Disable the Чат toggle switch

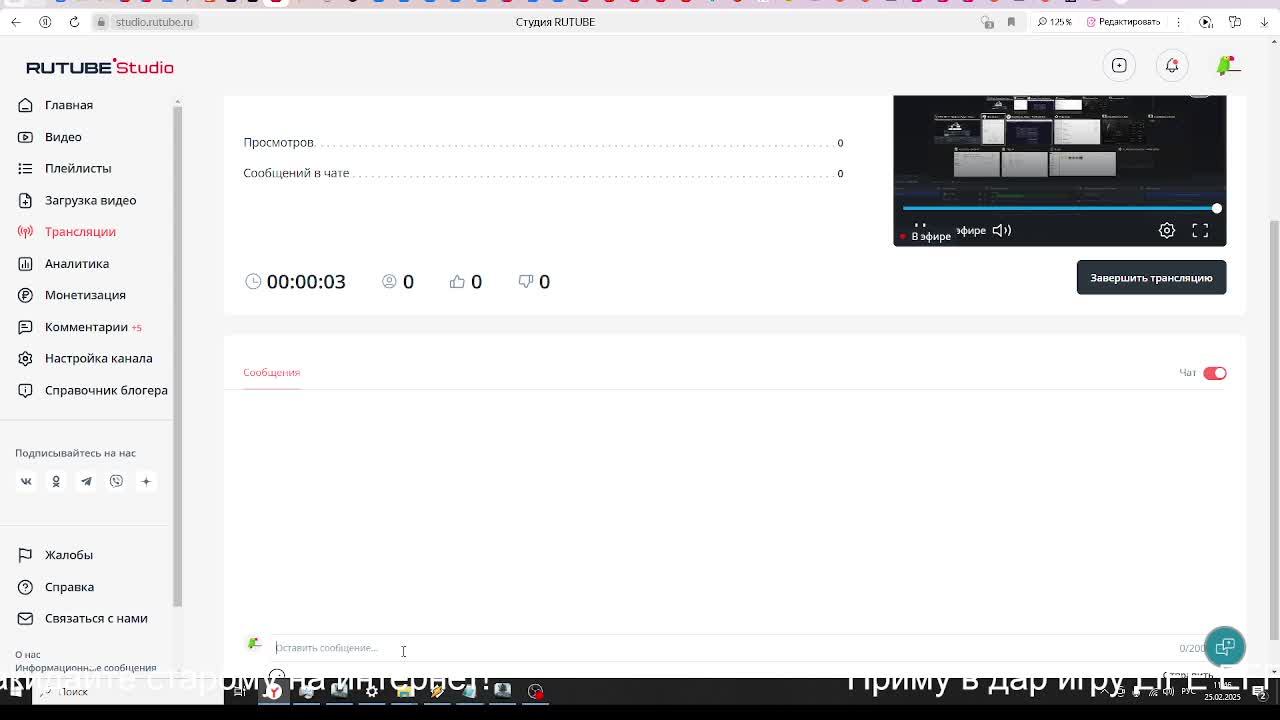tap(1214, 373)
